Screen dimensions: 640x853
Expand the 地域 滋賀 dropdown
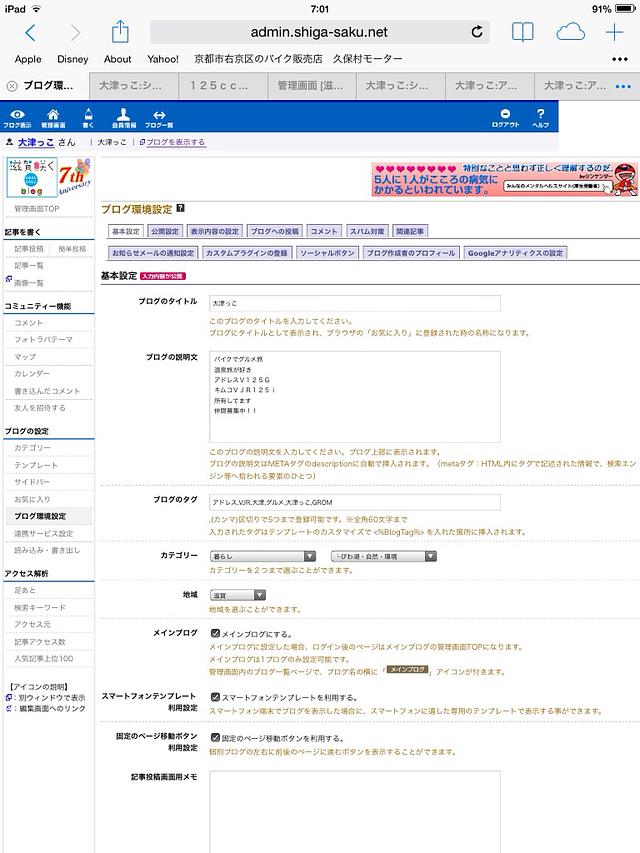click(x=238, y=595)
